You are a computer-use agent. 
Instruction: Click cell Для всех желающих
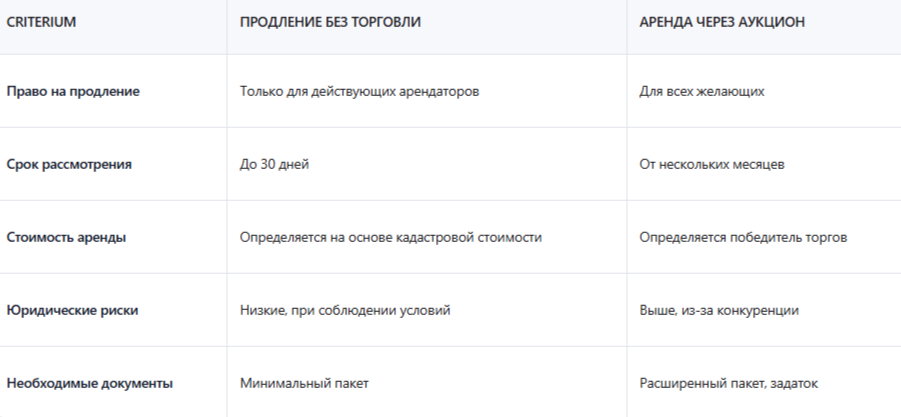point(702,91)
